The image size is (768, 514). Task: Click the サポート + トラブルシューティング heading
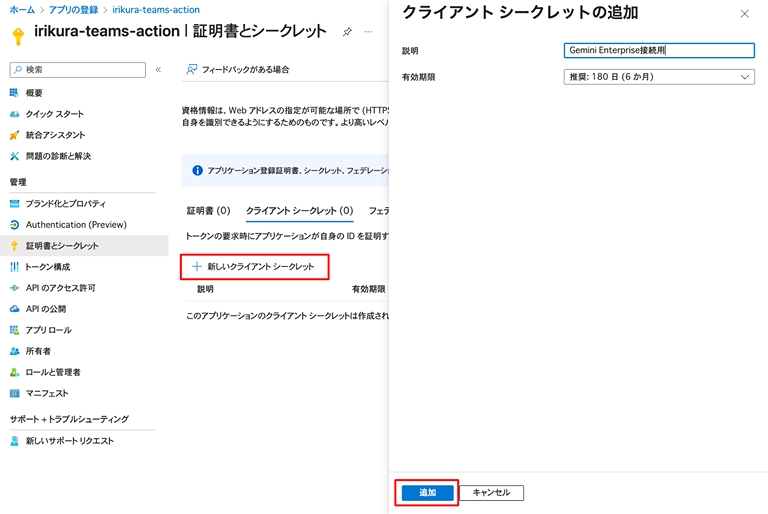pyautogui.click(x=69, y=419)
